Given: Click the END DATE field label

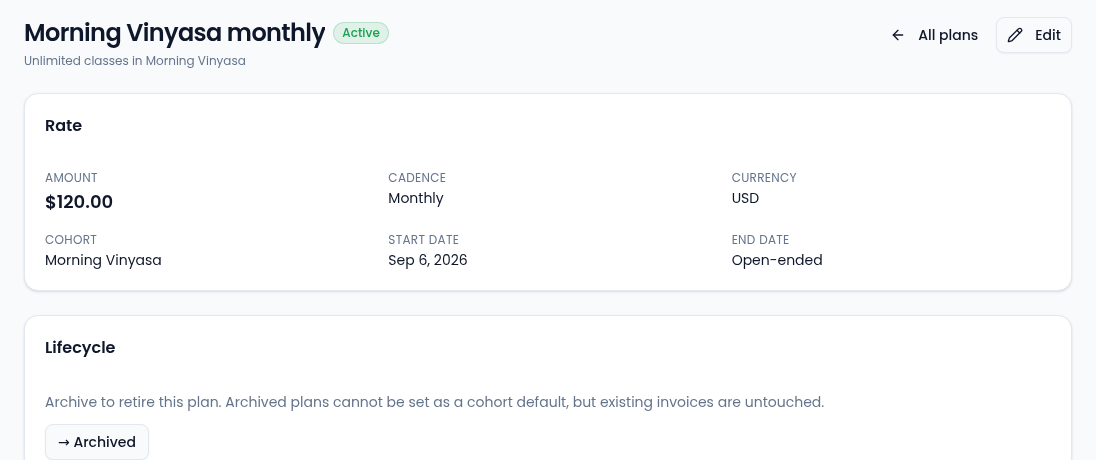Looking at the screenshot, I should click(x=760, y=240).
